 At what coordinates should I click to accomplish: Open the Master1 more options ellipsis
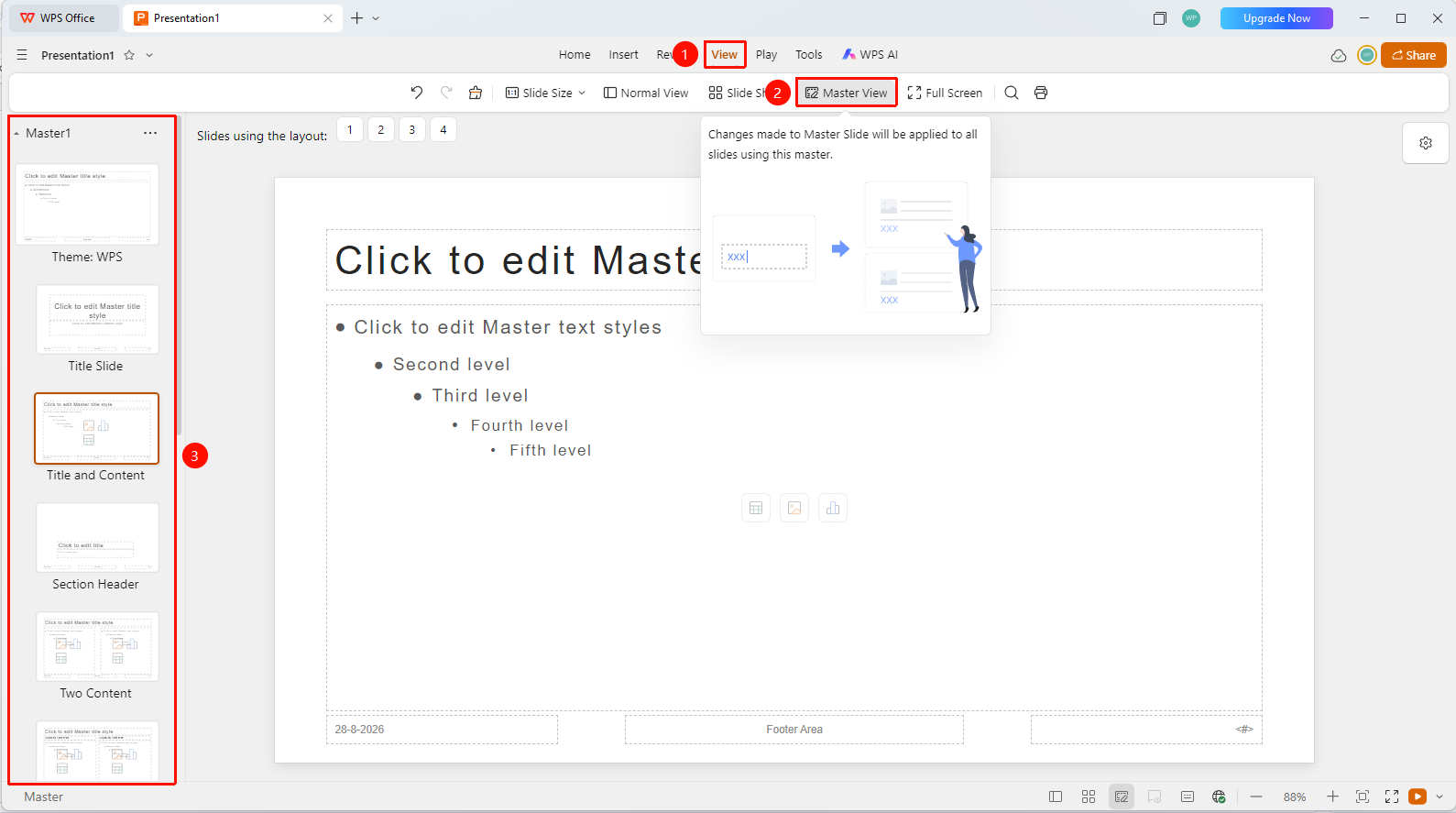coord(150,133)
